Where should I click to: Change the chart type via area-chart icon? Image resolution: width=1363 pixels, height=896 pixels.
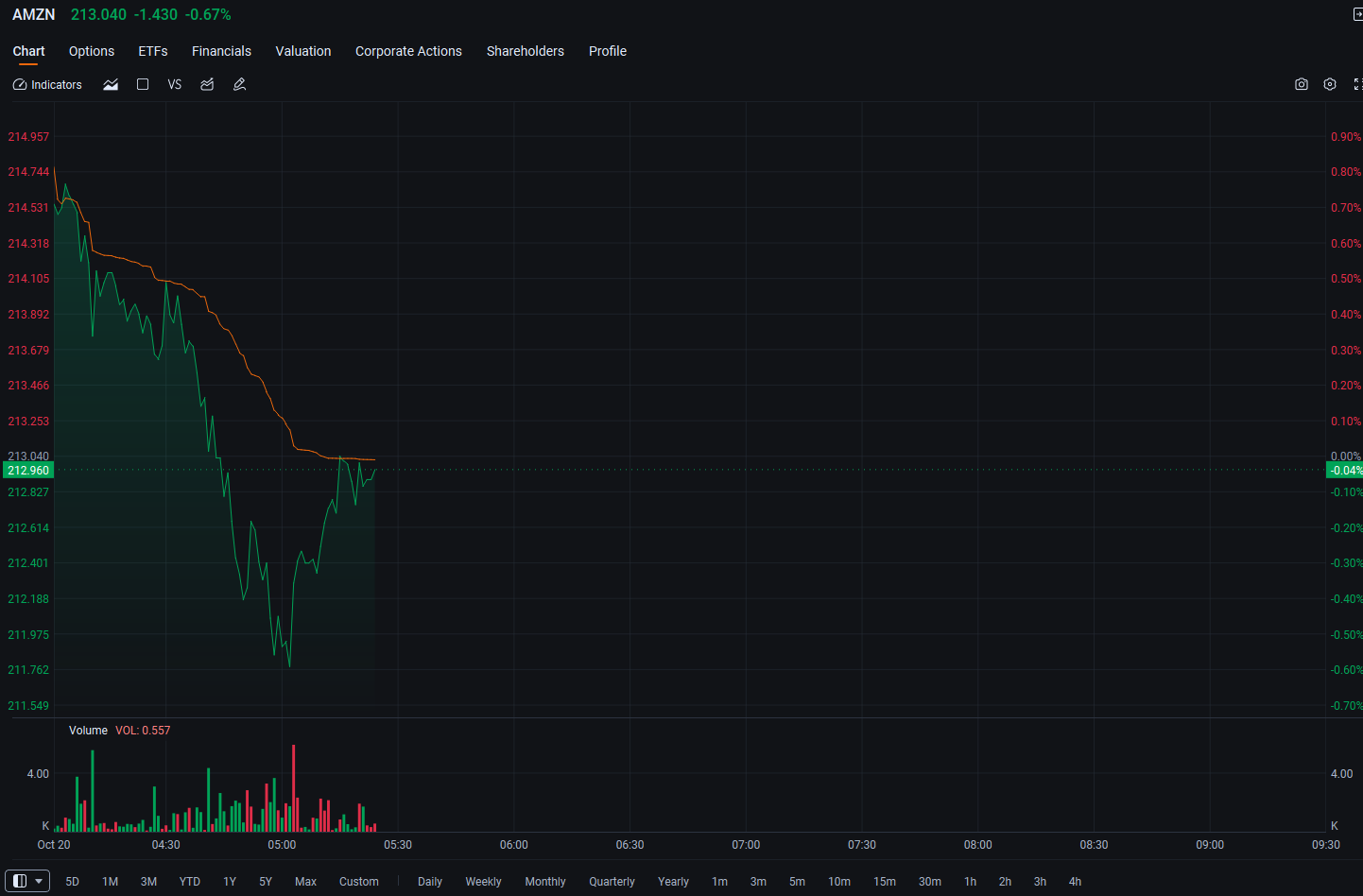[x=111, y=85]
